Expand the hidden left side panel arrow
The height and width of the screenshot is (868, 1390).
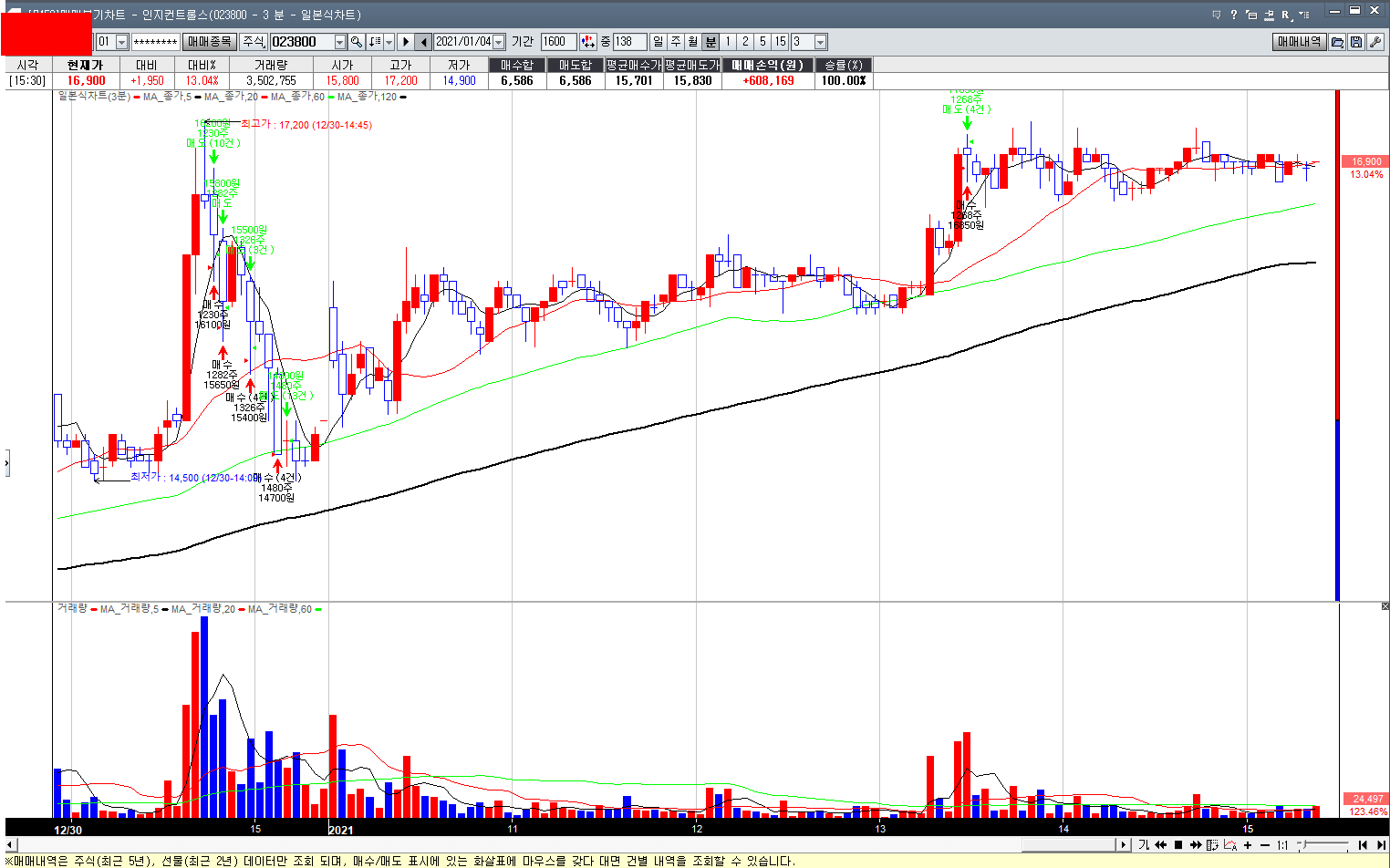pyautogui.click(x=5, y=463)
